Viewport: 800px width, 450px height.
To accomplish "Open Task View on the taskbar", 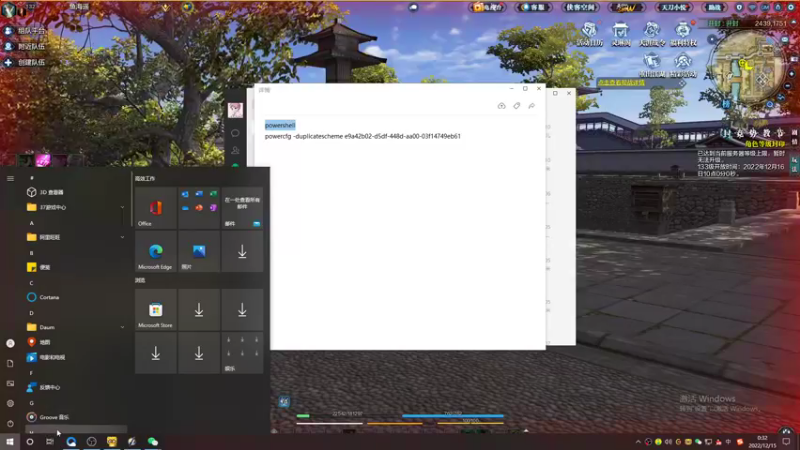I will pyautogui.click(x=50, y=441).
